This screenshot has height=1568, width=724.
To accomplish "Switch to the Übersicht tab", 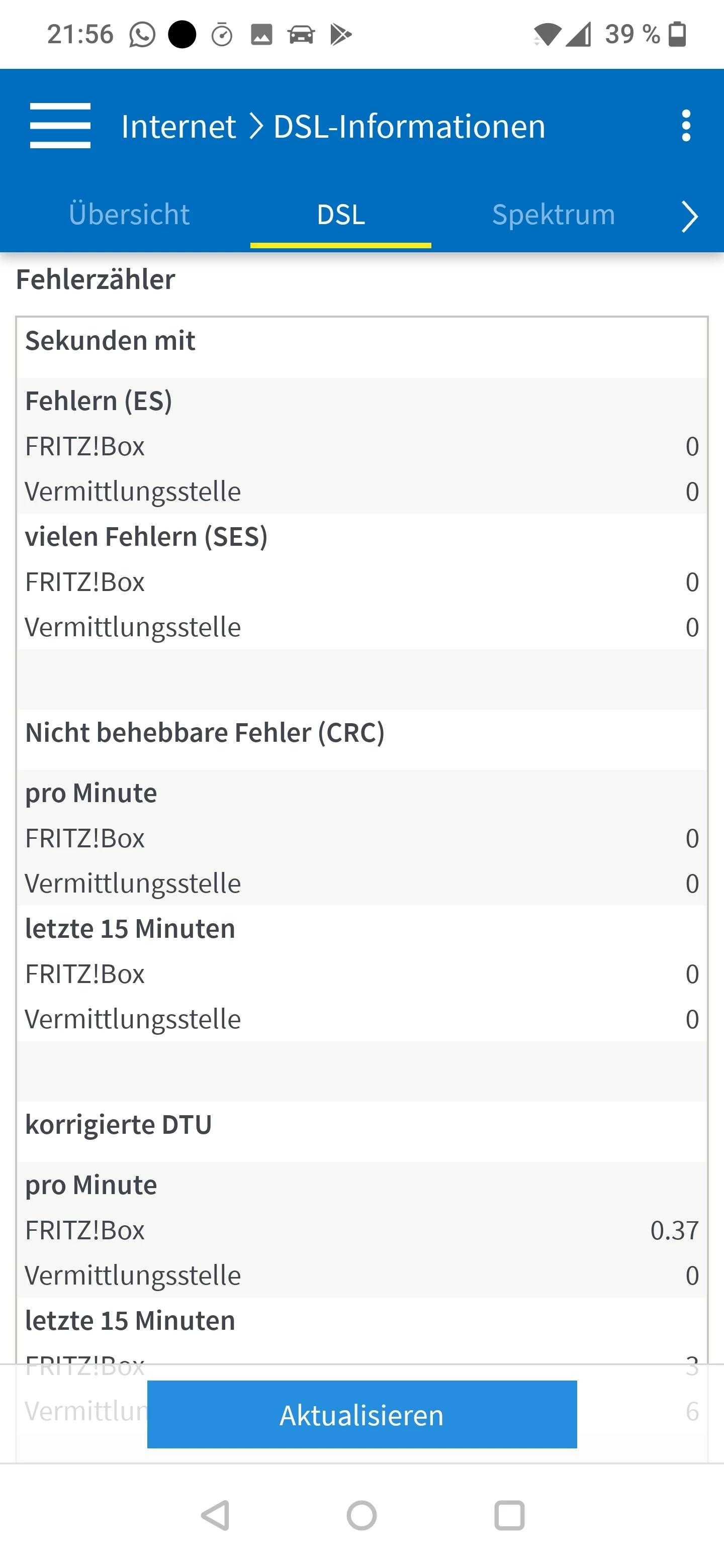I will [x=129, y=215].
